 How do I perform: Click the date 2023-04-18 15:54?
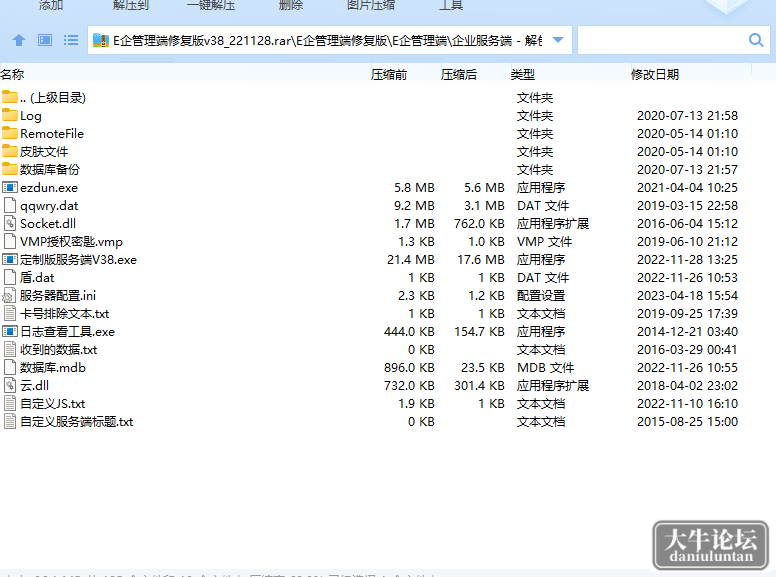(687, 296)
